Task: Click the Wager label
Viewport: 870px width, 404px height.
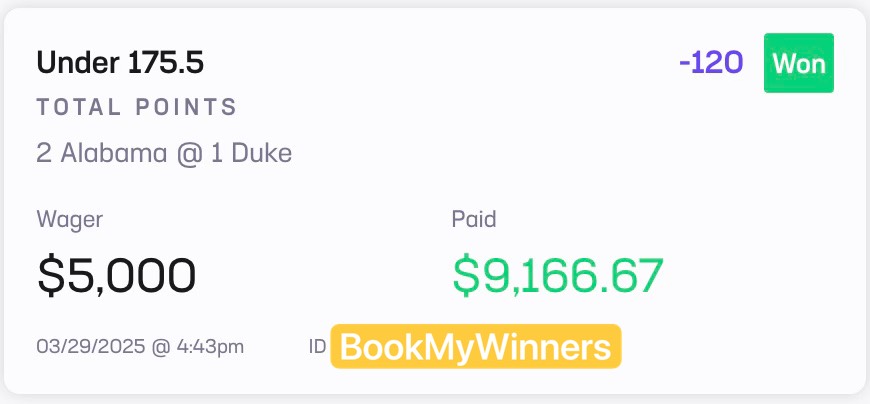Action: coord(70,220)
